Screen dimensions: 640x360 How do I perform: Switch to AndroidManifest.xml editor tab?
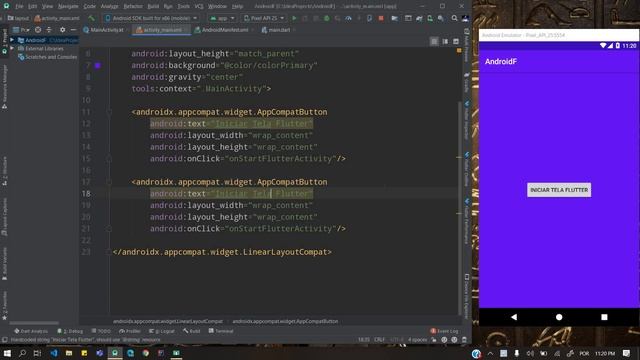(224, 30)
